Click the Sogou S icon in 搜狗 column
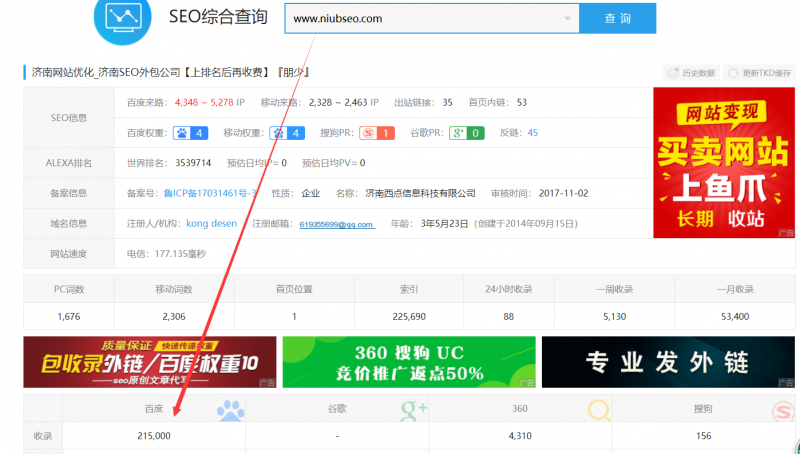 click(x=783, y=411)
